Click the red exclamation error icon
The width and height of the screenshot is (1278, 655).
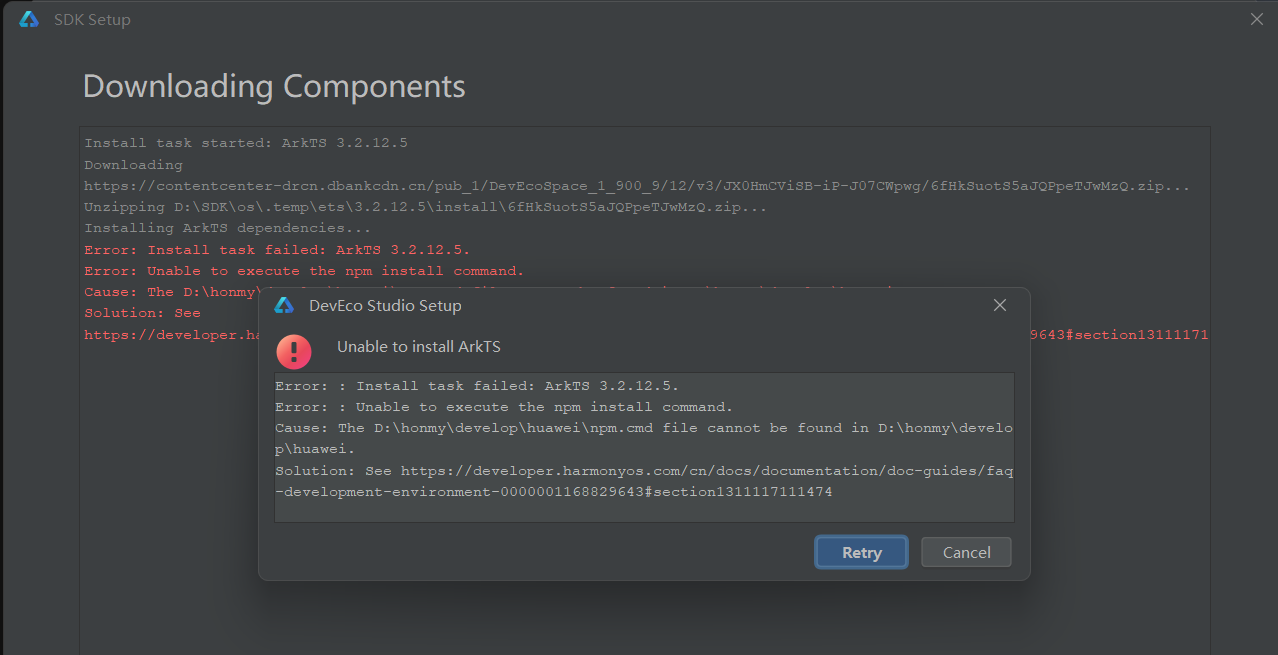pos(294,350)
